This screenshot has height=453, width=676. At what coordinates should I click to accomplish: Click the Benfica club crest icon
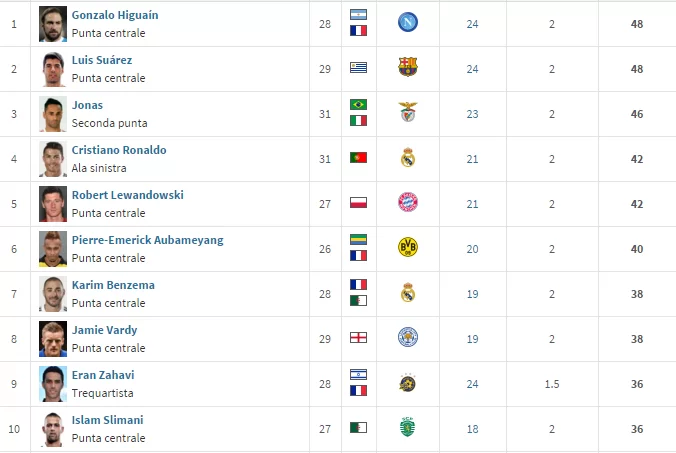(407, 113)
